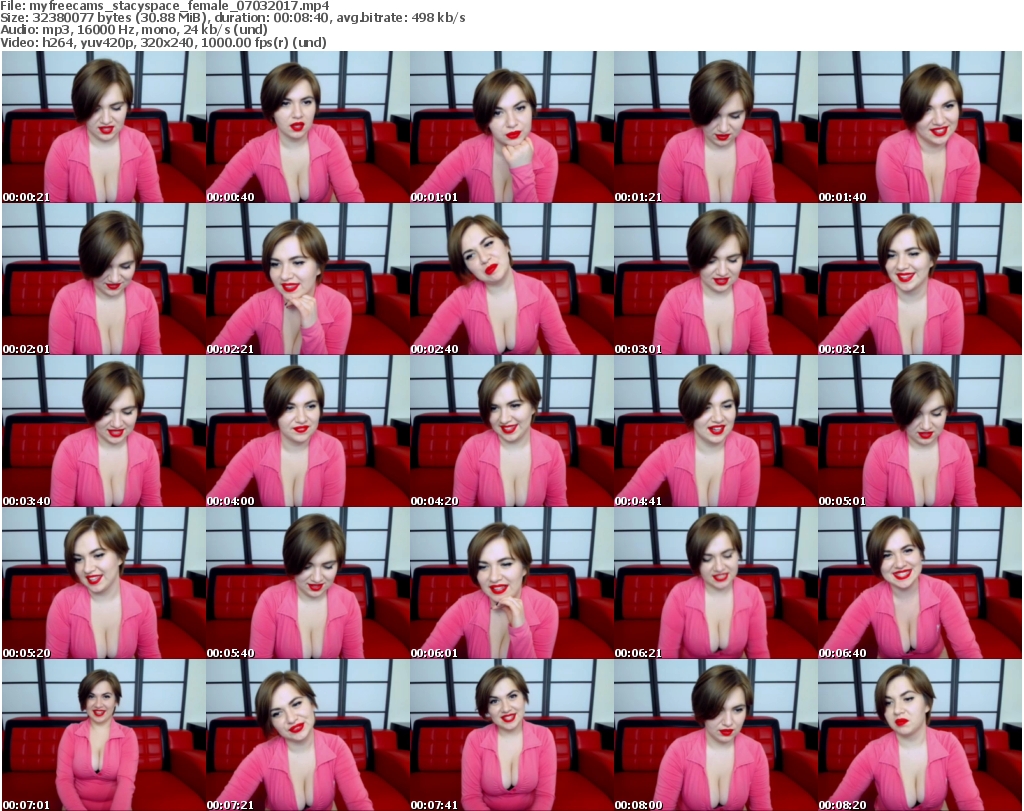
Task: Open the frame at 00:02:40
Action: coord(511,279)
